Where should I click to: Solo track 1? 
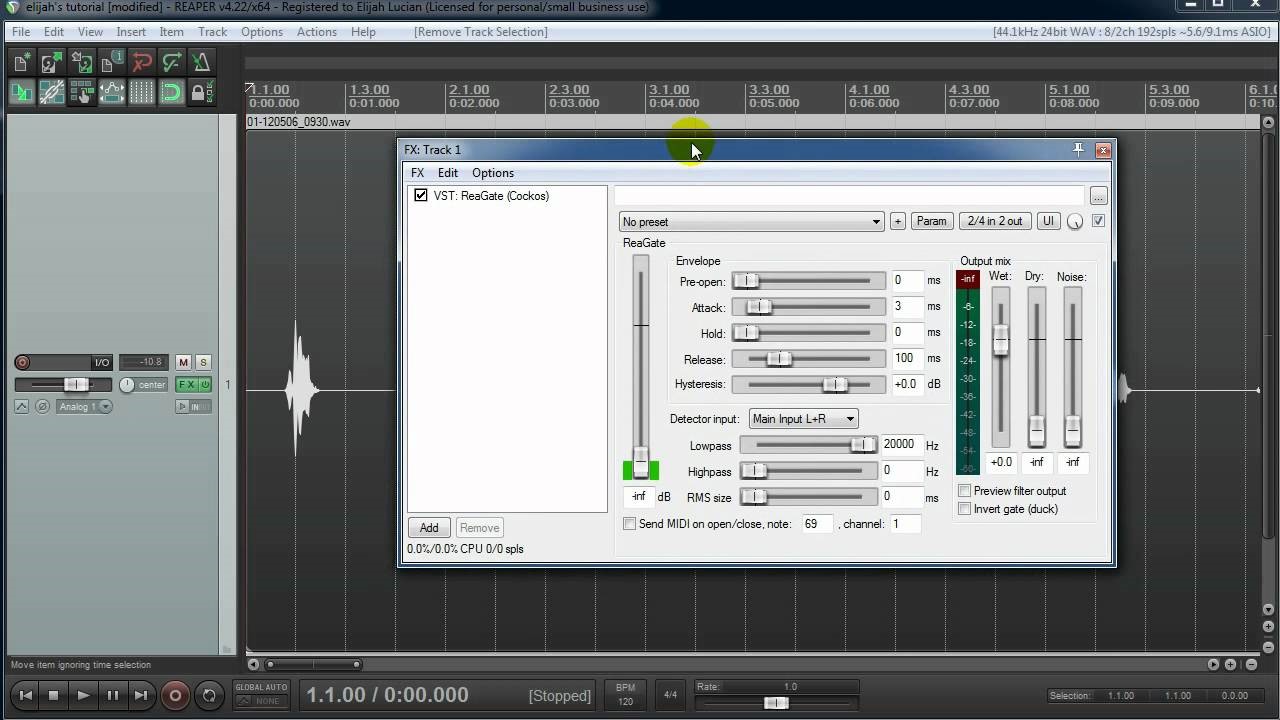(203, 362)
